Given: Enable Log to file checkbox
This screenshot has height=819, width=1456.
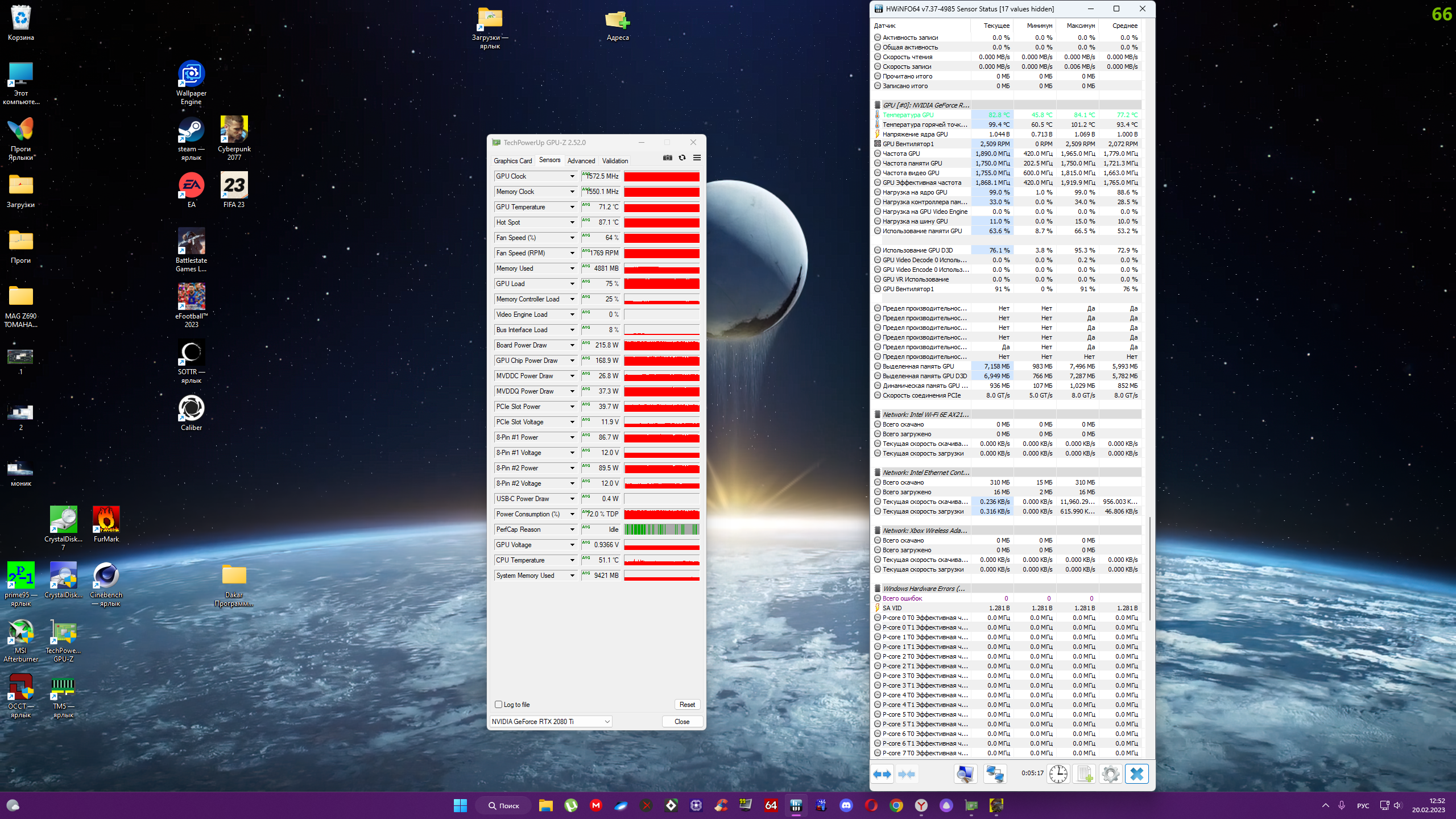Looking at the screenshot, I should pos(499,705).
